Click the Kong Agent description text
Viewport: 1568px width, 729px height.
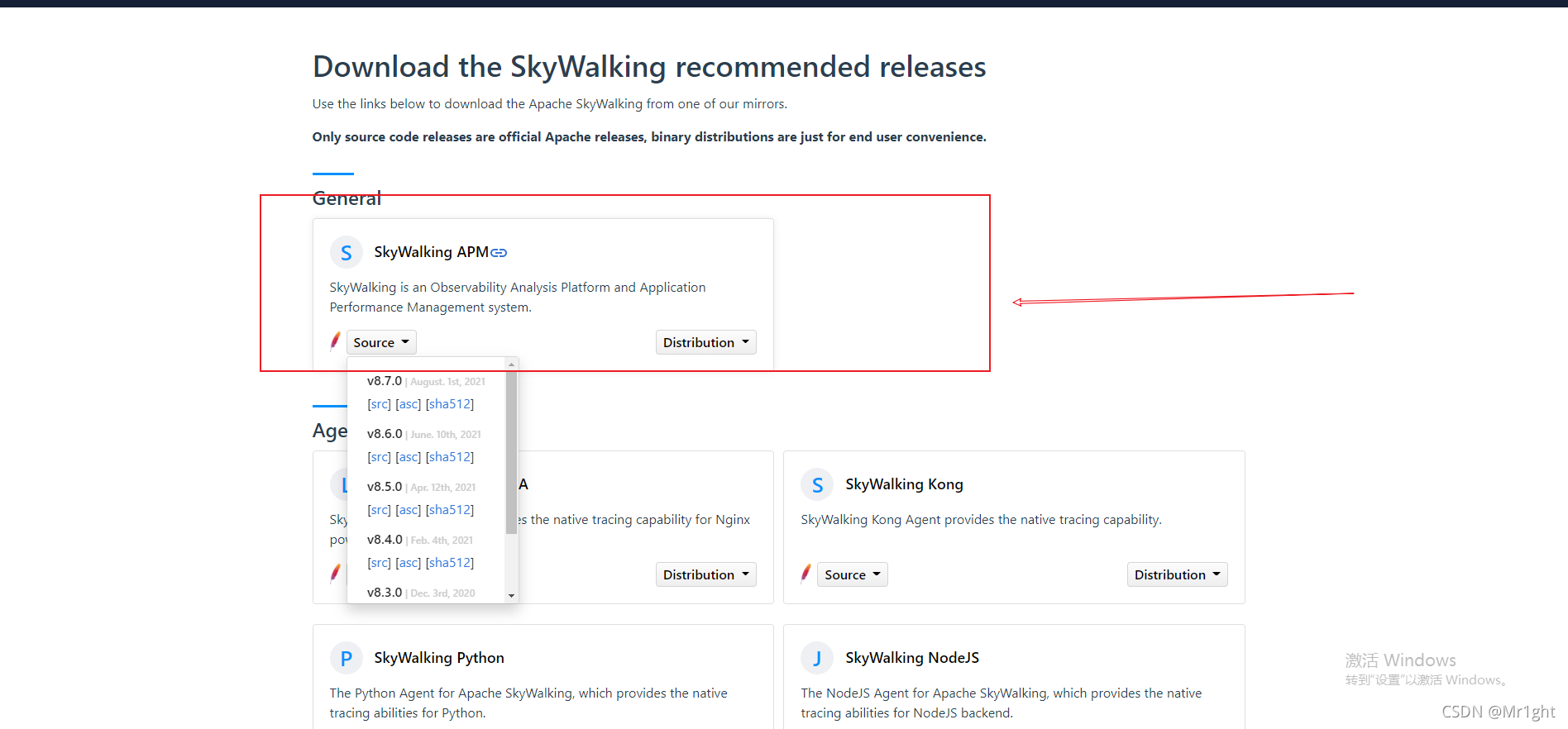point(981,520)
